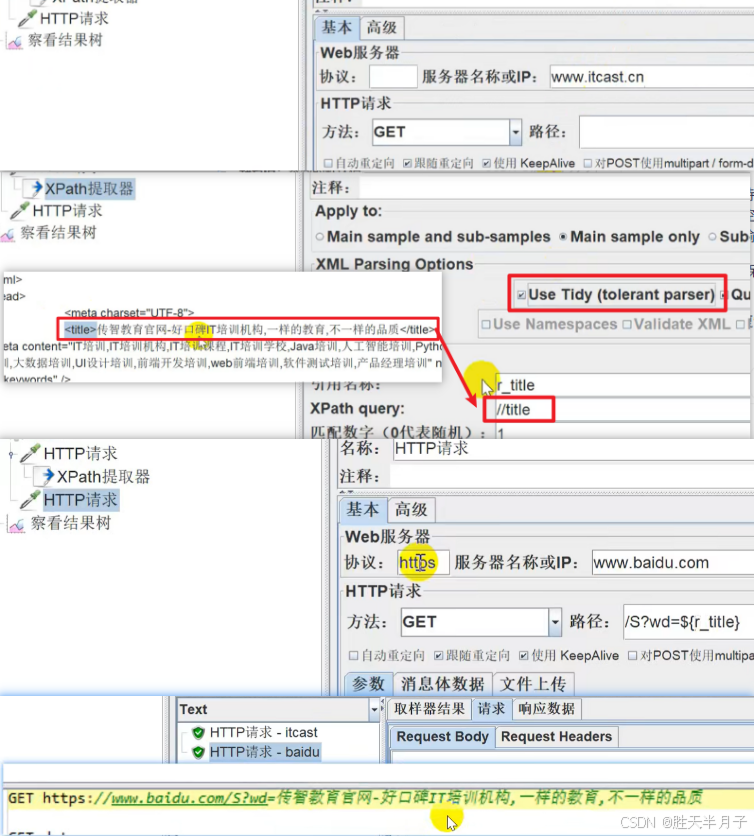754x836 pixels.
Task: Toggle 跟随重定向 in the www.itcast.cn panel
Action: coord(407,163)
